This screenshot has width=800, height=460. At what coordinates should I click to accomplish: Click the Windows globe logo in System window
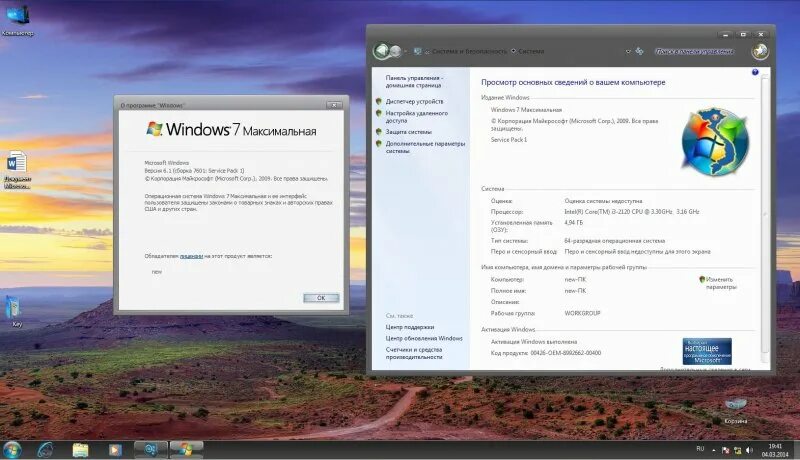pos(715,141)
